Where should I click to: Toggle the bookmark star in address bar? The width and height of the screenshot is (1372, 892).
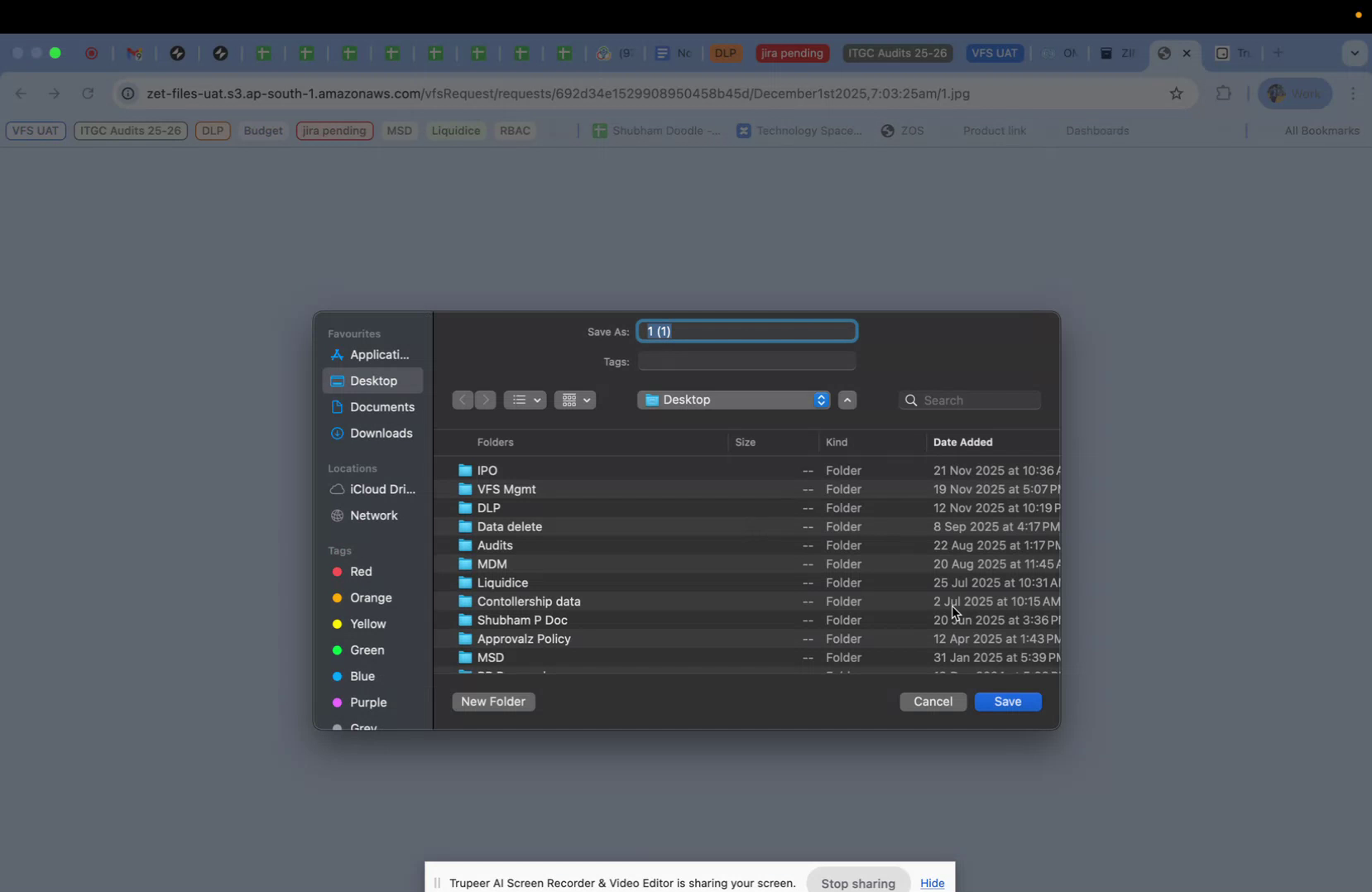click(1176, 94)
